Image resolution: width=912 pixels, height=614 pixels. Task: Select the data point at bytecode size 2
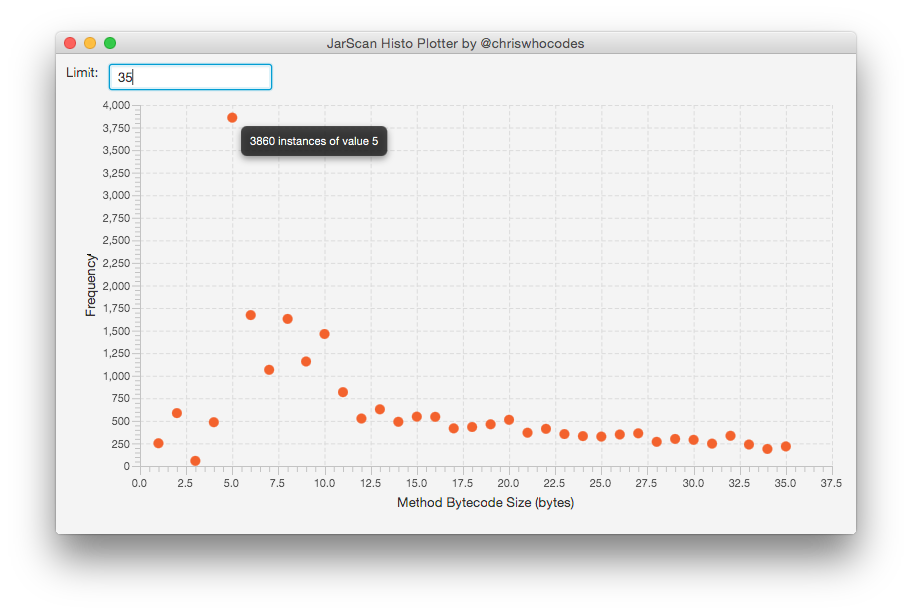[177, 413]
